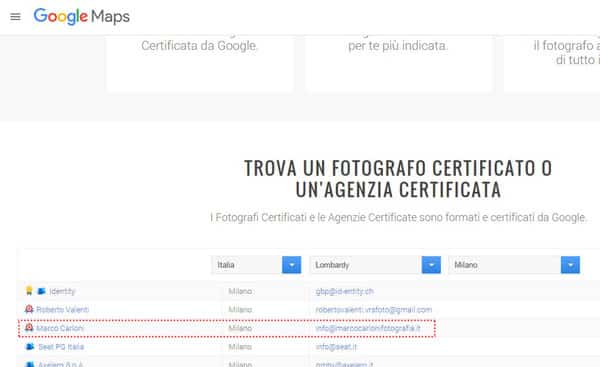The width and height of the screenshot is (600, 367).
Task: Expand the Lombardy region dropdown arrow
Action: click(x=431, y=265)
